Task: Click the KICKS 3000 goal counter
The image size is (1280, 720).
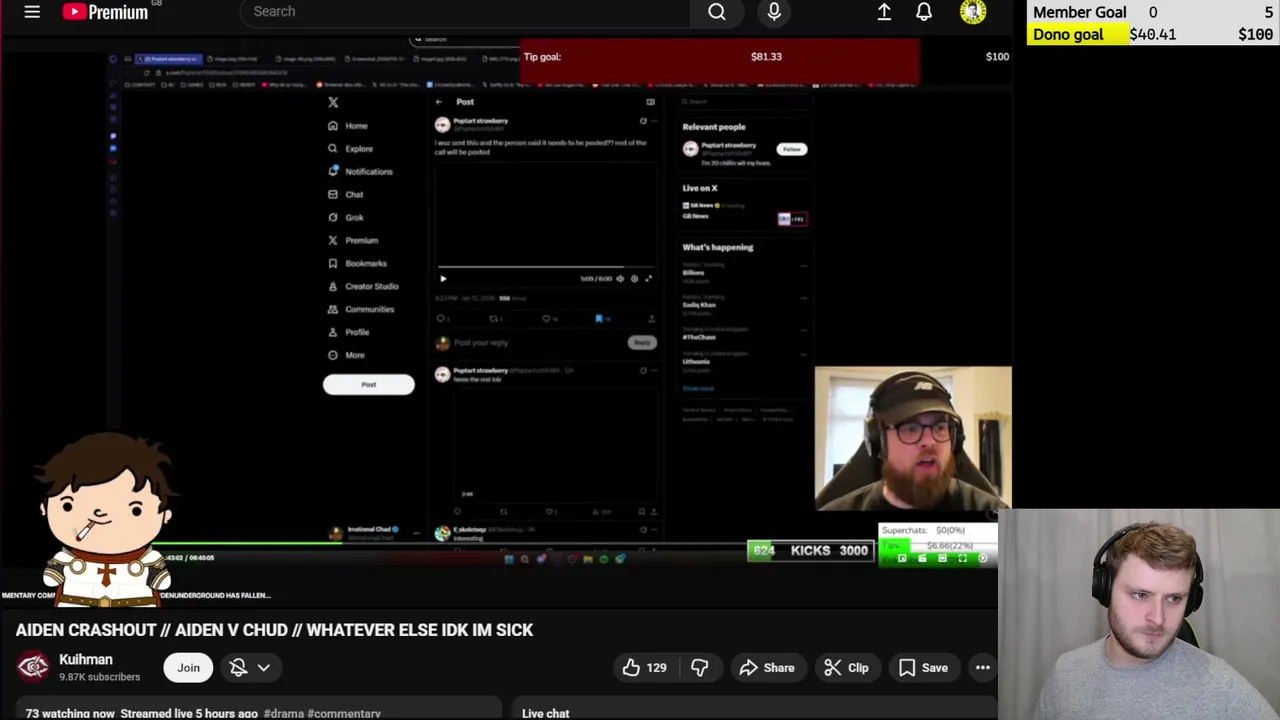Action: (812, 551)
